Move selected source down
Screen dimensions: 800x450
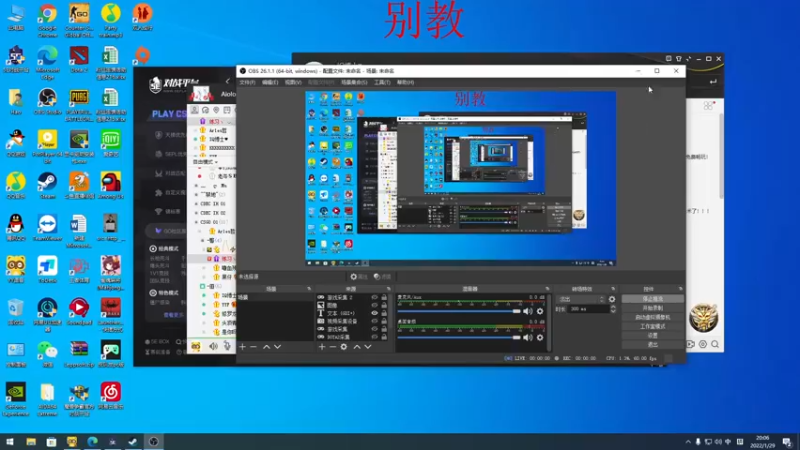click(x=368, y=347)
